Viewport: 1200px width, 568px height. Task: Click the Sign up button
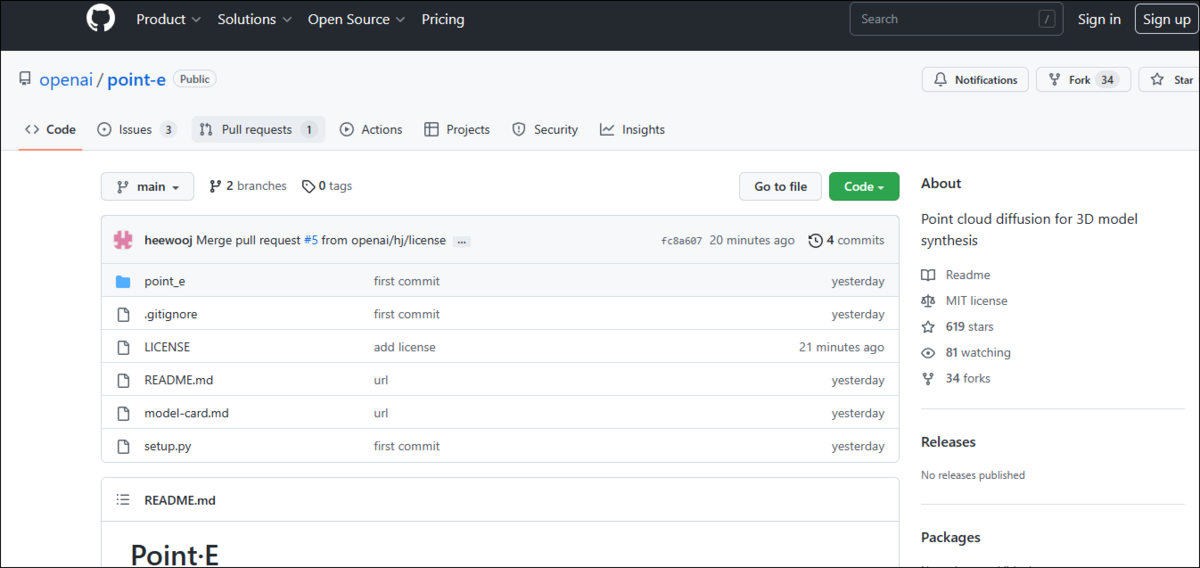[1166, 19]
